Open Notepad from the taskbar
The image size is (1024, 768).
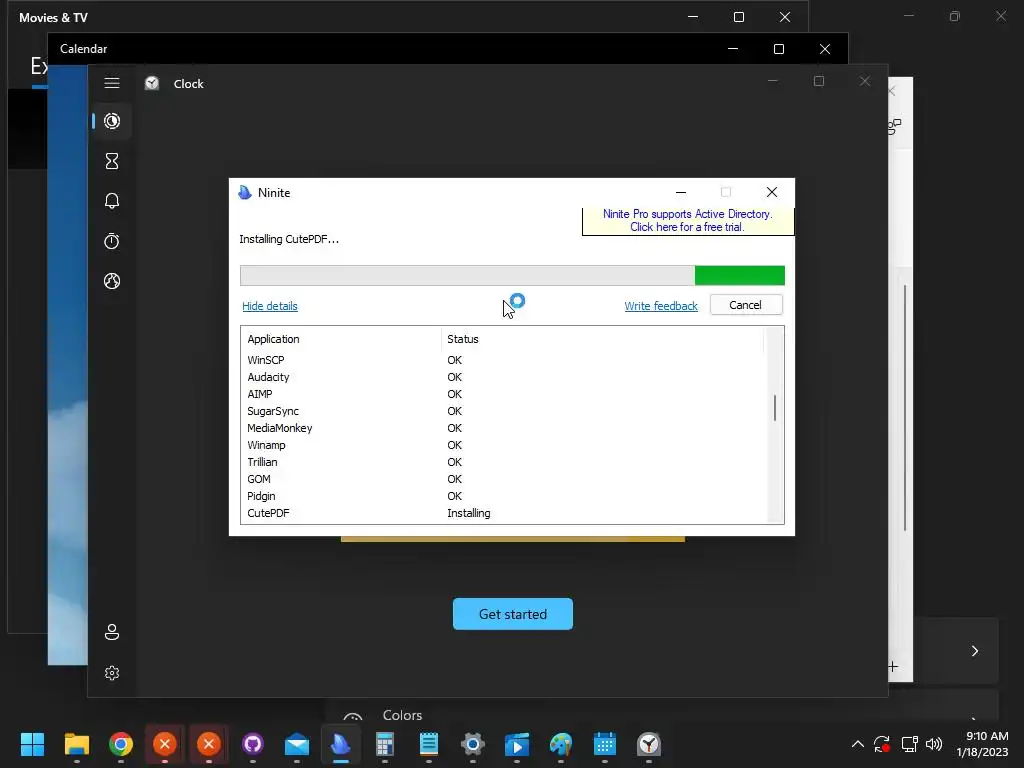tap(428, 744)
